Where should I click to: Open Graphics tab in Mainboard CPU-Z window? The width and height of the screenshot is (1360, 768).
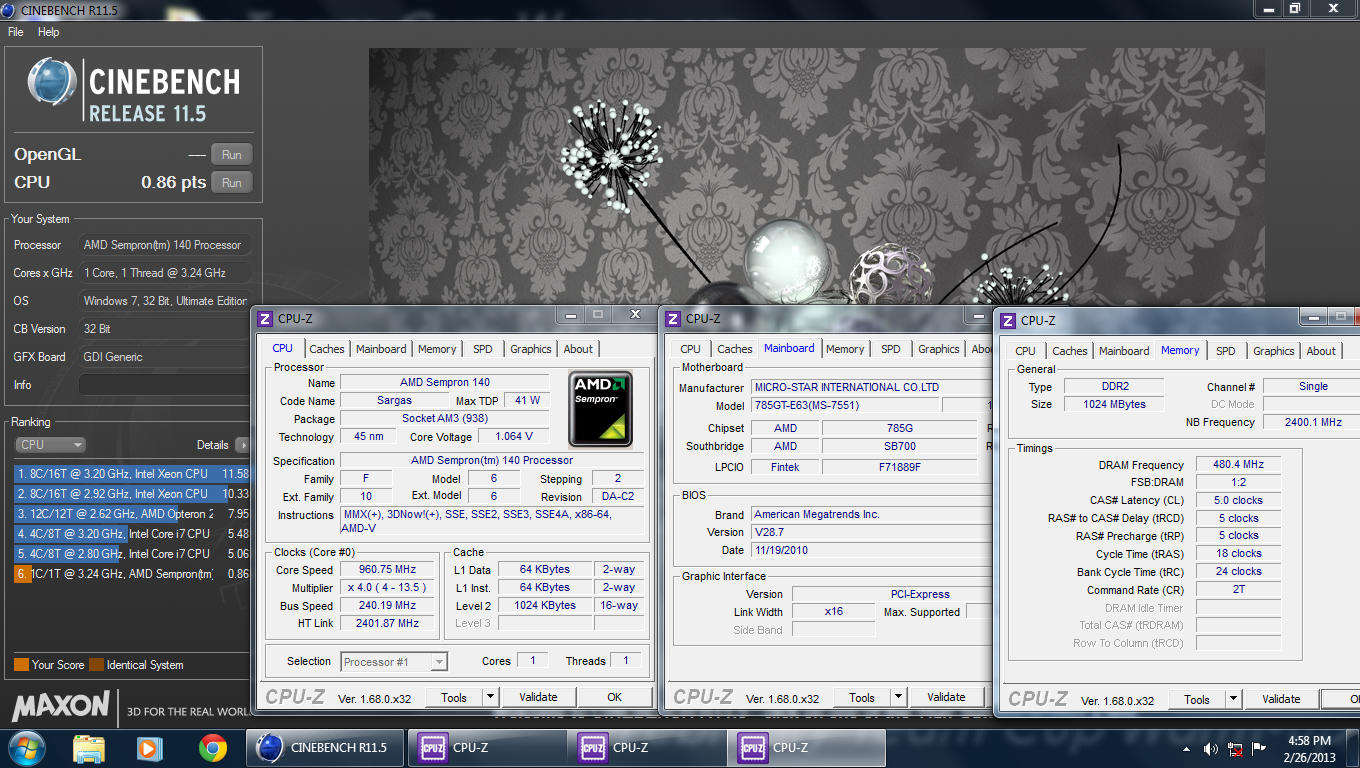coord(939,349)
